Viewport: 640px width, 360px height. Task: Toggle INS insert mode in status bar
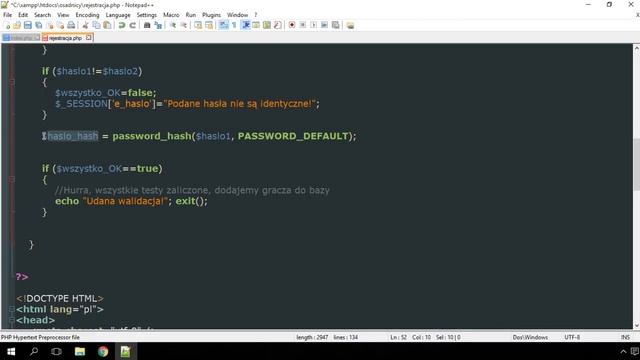coord(625,337)
